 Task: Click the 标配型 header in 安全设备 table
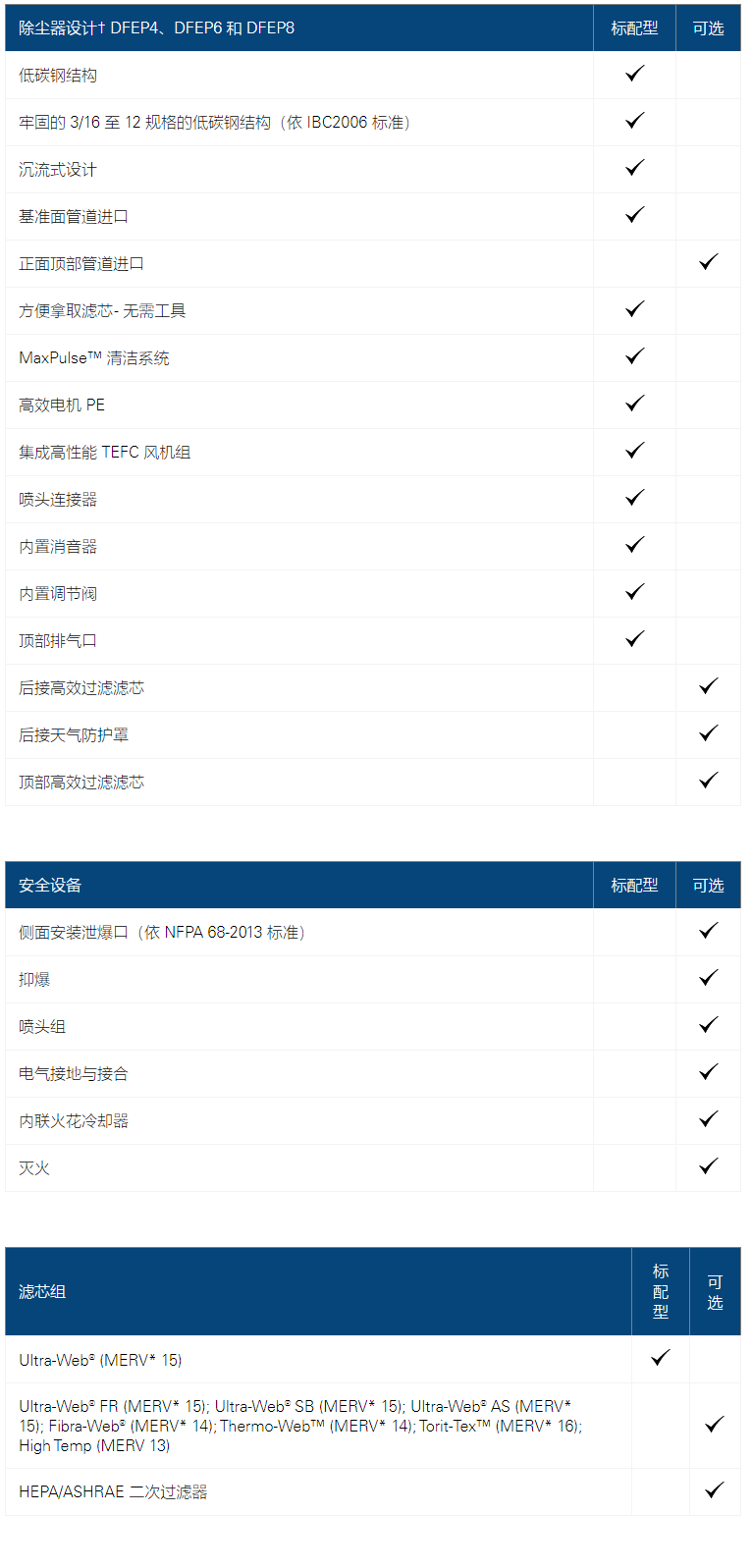point(634,886)
